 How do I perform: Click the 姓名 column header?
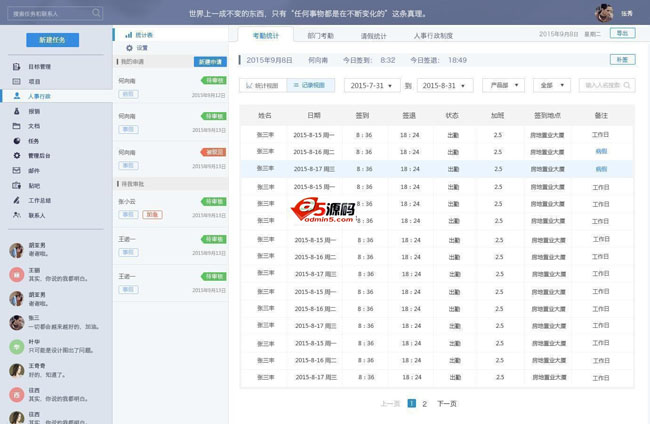[264, 115]
